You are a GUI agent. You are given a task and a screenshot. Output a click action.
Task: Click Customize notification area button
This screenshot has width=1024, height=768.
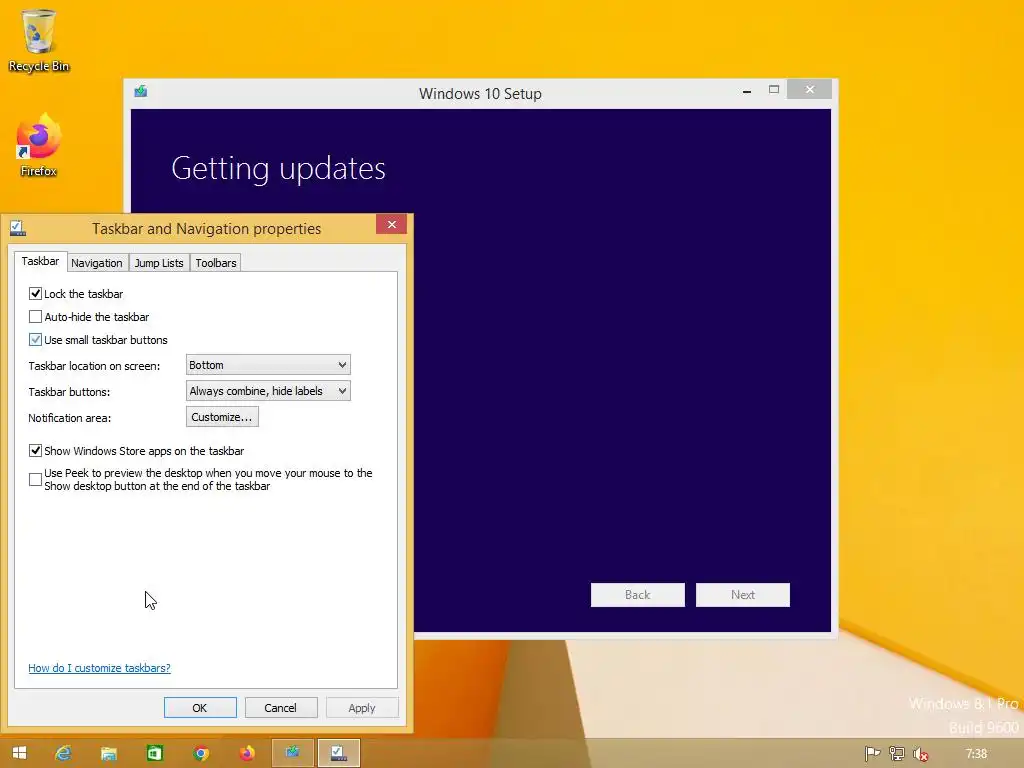point(222,417)
